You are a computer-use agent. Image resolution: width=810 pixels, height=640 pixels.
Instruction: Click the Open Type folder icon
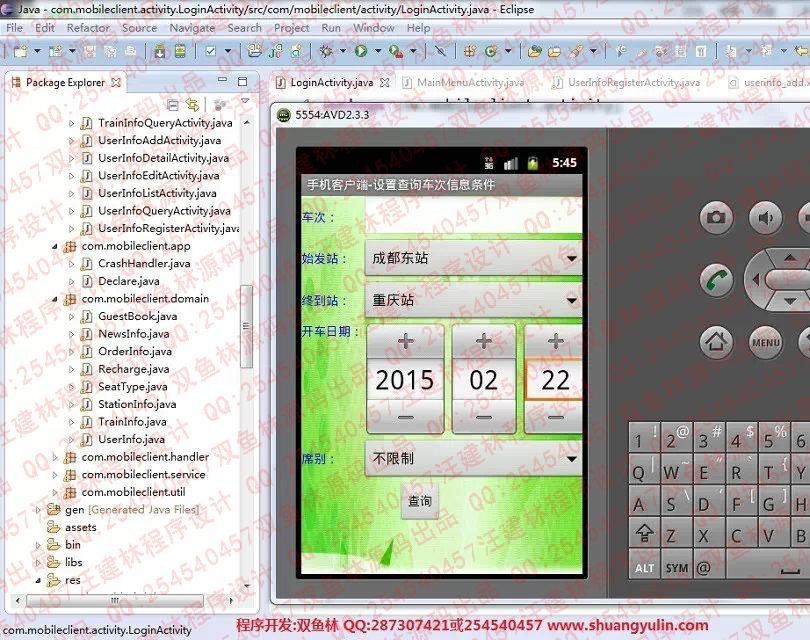(535, 51)
